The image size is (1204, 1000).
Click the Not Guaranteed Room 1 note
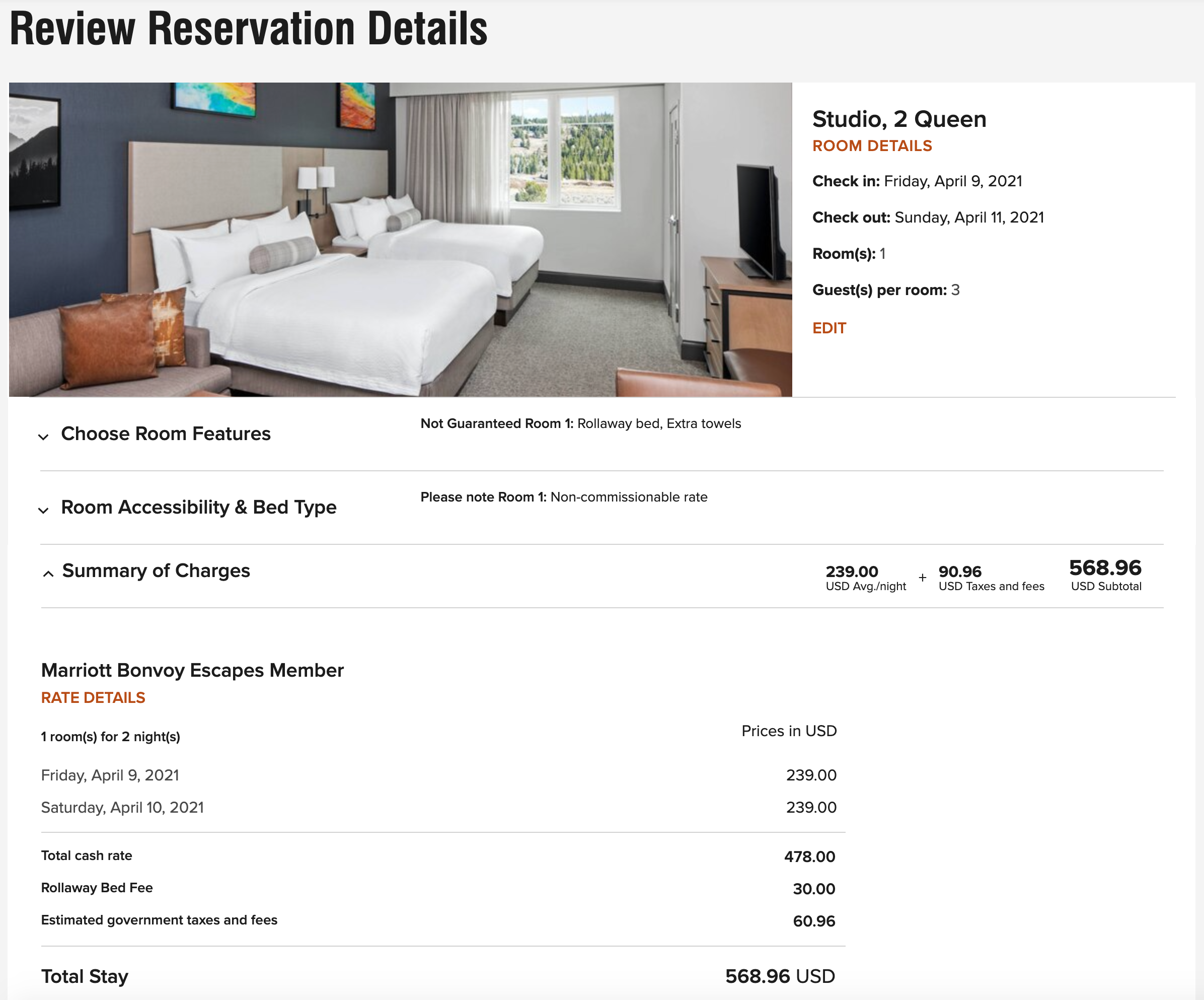click(580, 424)
